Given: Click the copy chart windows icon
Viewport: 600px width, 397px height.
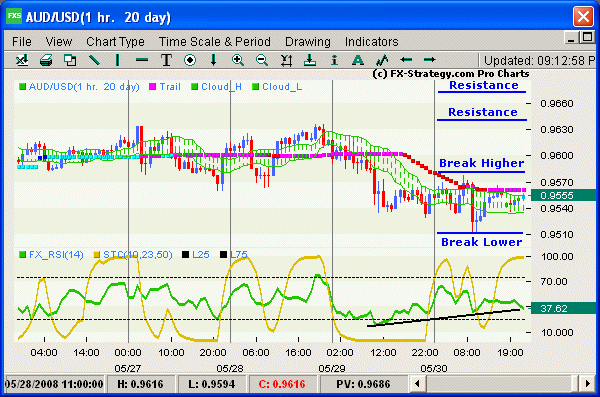Looking at the screenshot, I should pyautogui.click(x=70, y=60).
